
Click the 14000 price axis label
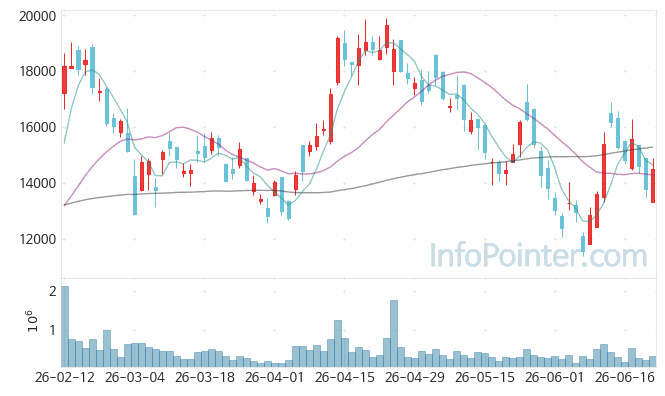click(37, 183)
